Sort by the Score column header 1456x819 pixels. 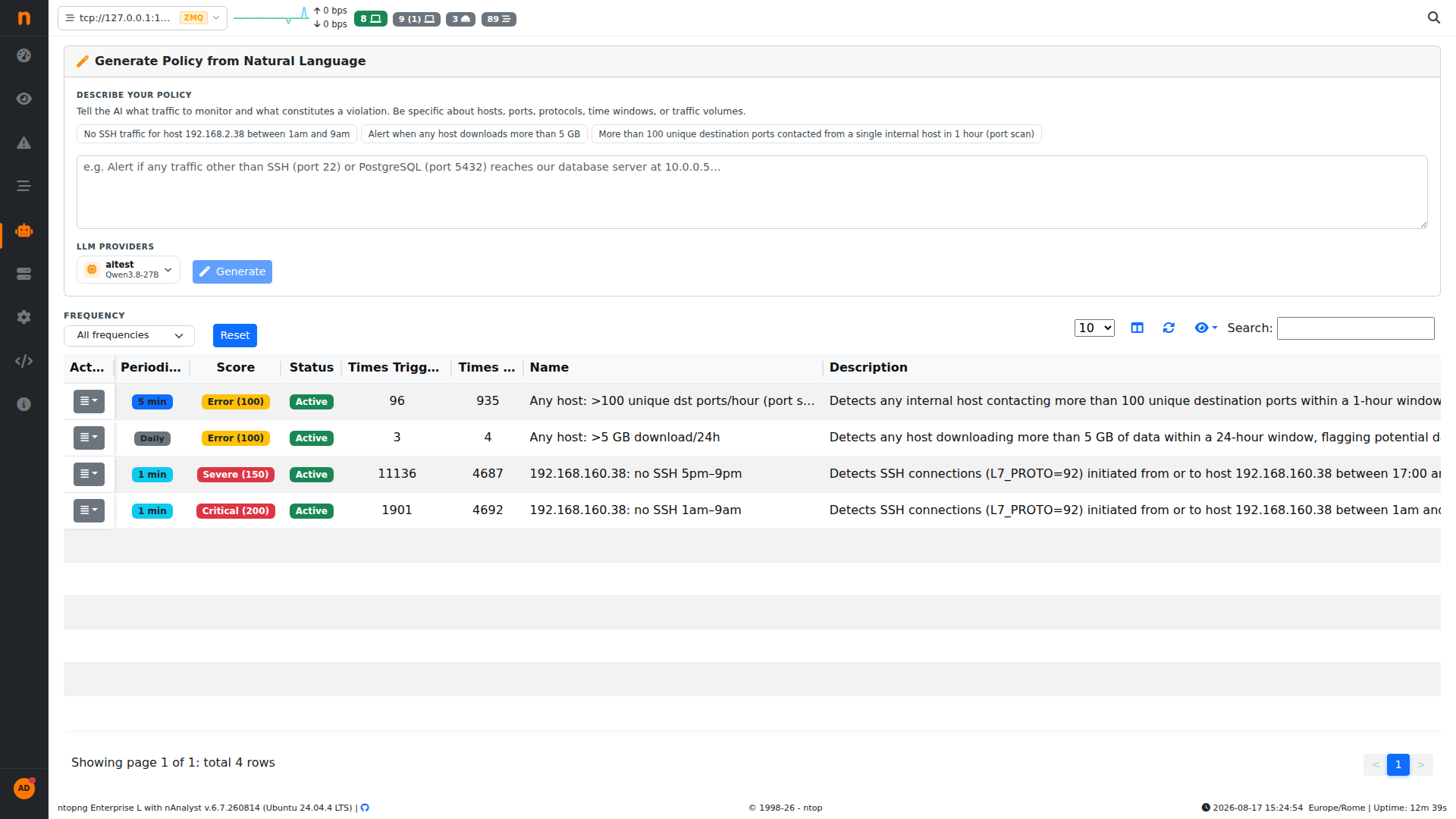pyautogui.click(x=235, y=367)
